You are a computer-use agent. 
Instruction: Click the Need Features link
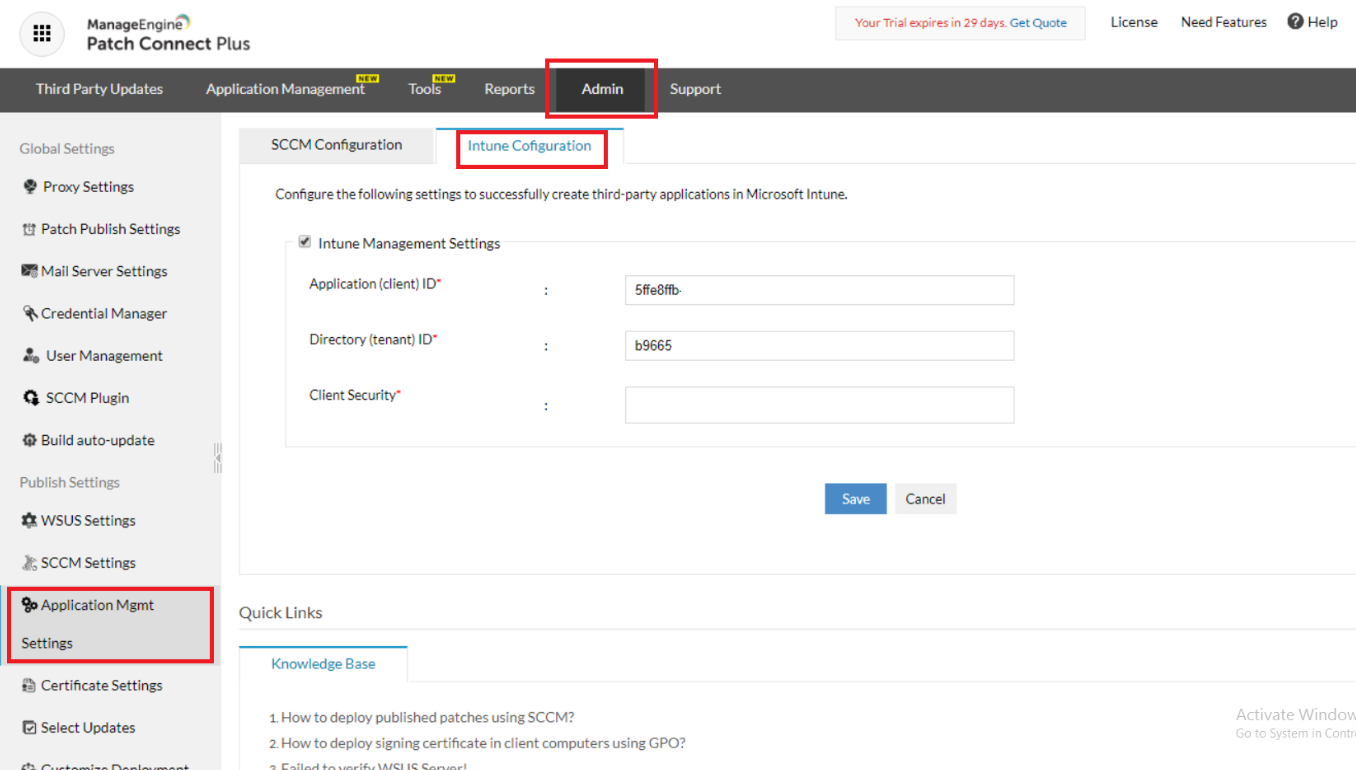pos(1224,22)
